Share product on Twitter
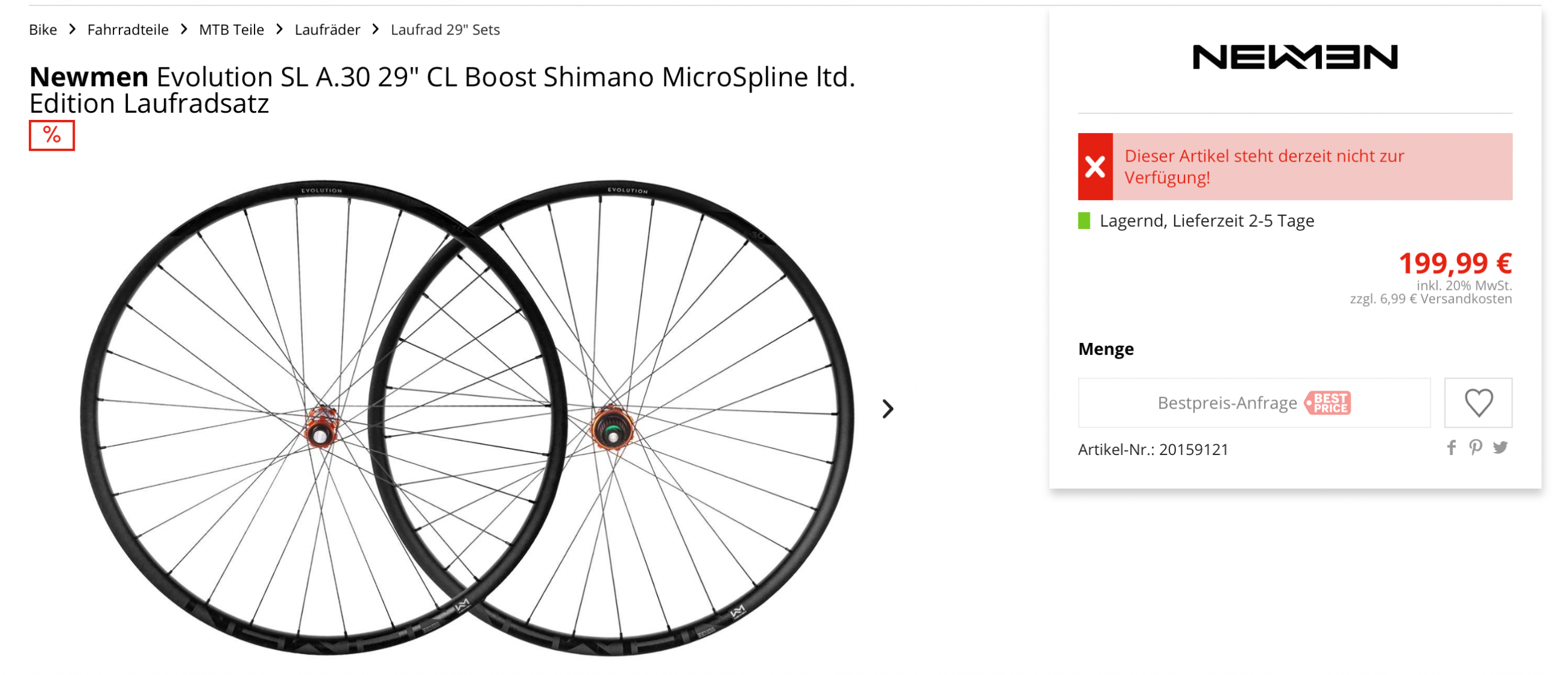Image resolution: width=1568 pixels, height=675 pixels. pyautogui.click(x=1500, y=448)
